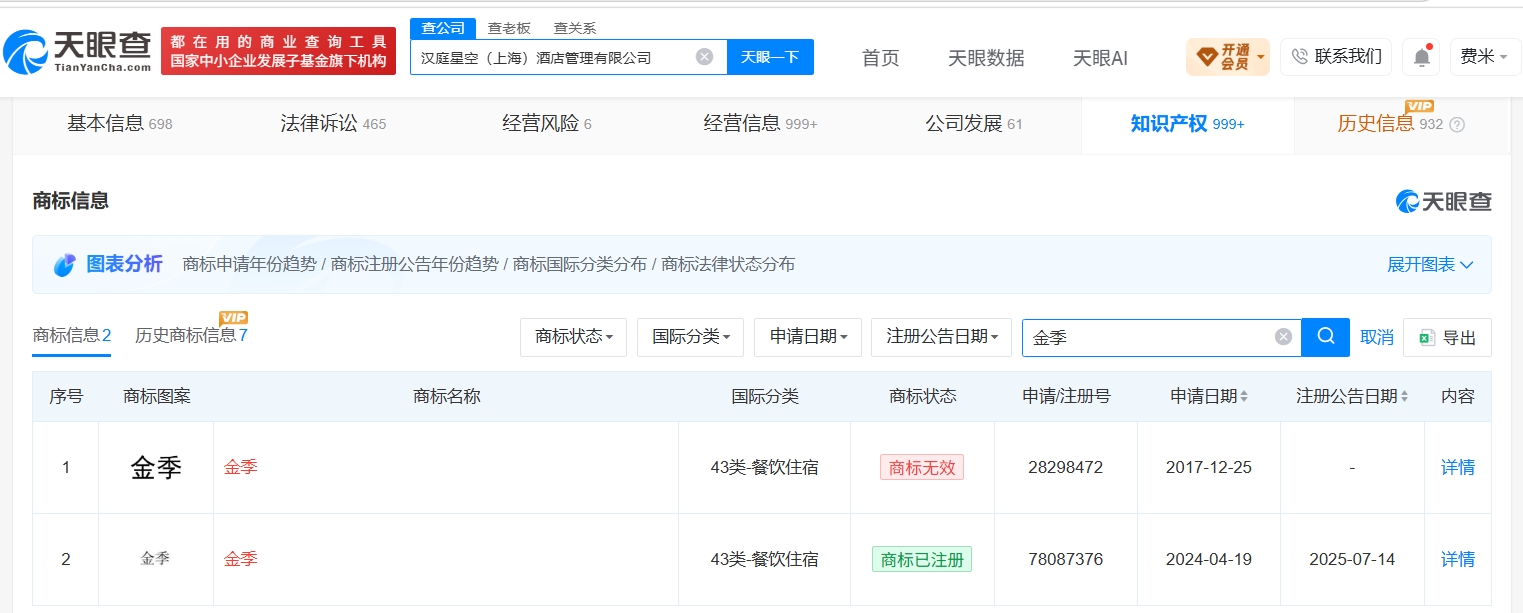Open the 基本信息 698 tab
This screenshot has height=613, width=1523.
pyautogui.click(x=120, y=124)
